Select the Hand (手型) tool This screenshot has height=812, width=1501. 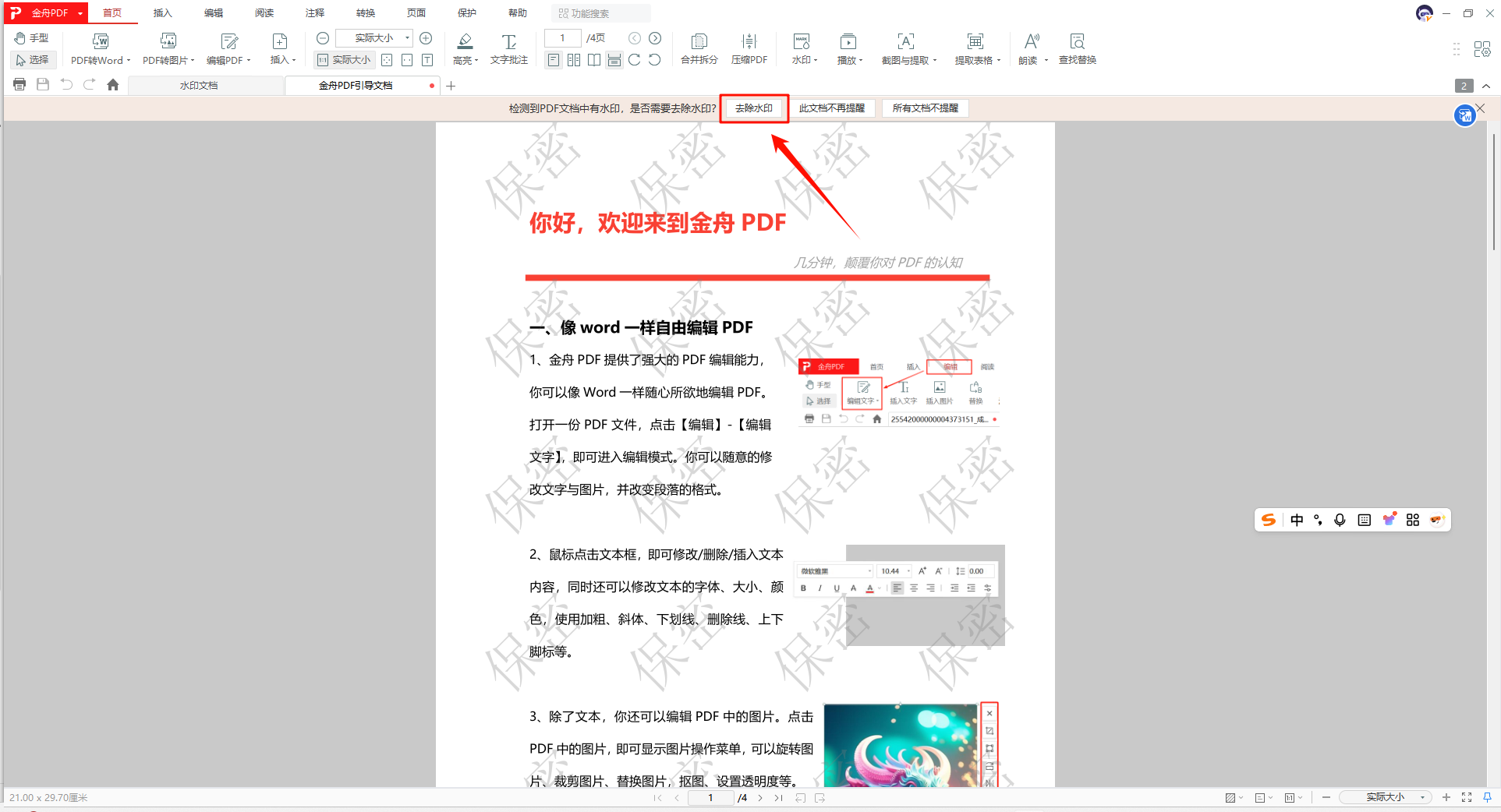[x=31, y=38]
